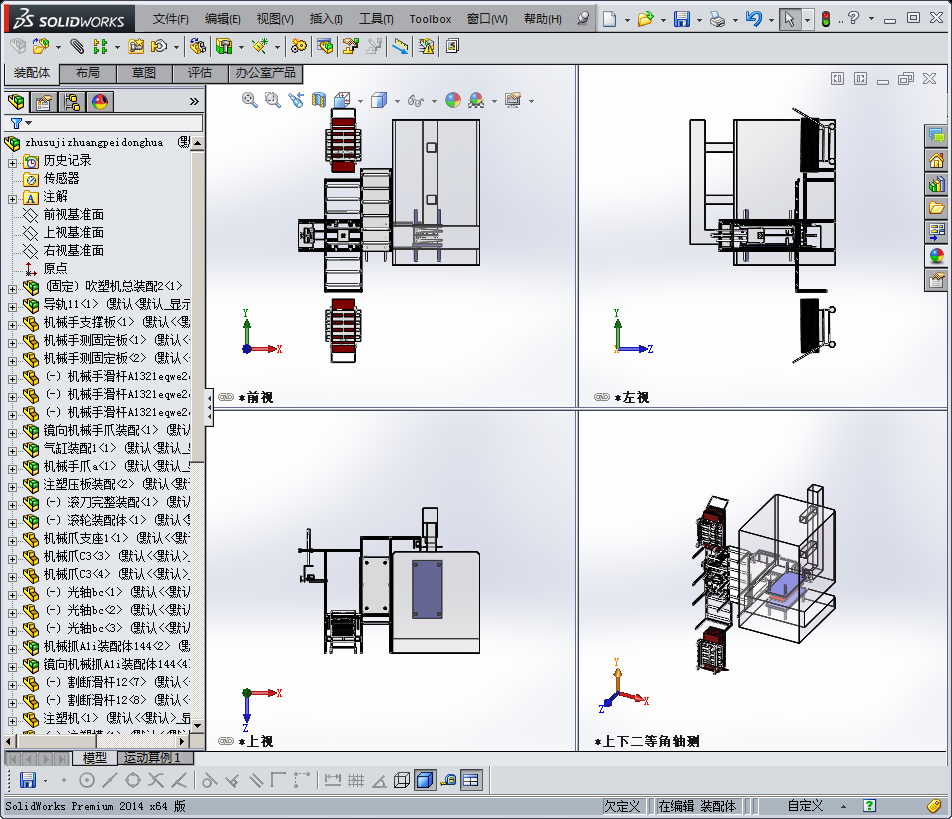952x819 pixels.
Task: Click the link-views toggle beside 前视
Action: (226, 397)
